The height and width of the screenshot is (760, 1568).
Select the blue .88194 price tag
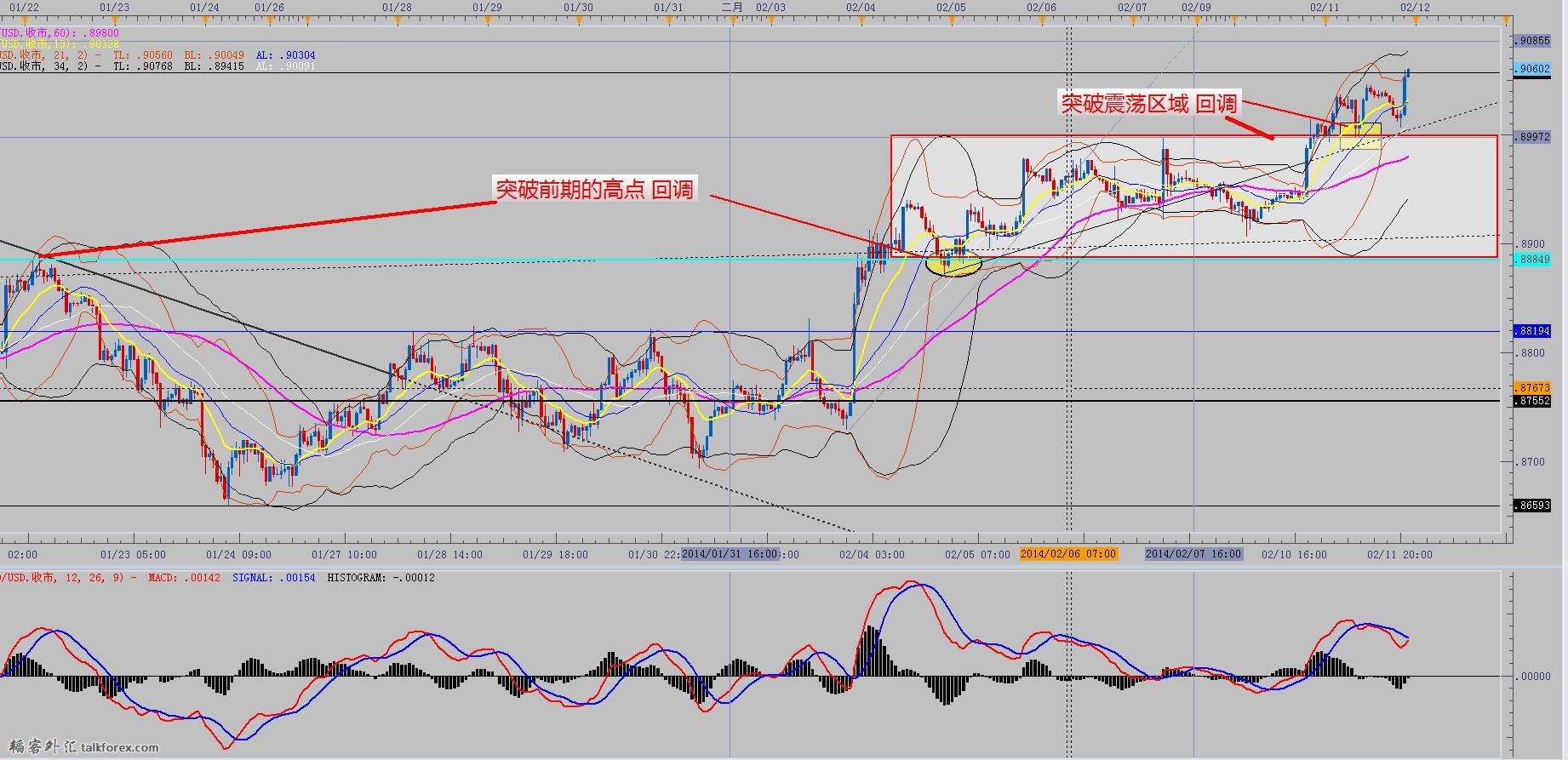(x=1533, y=331)
